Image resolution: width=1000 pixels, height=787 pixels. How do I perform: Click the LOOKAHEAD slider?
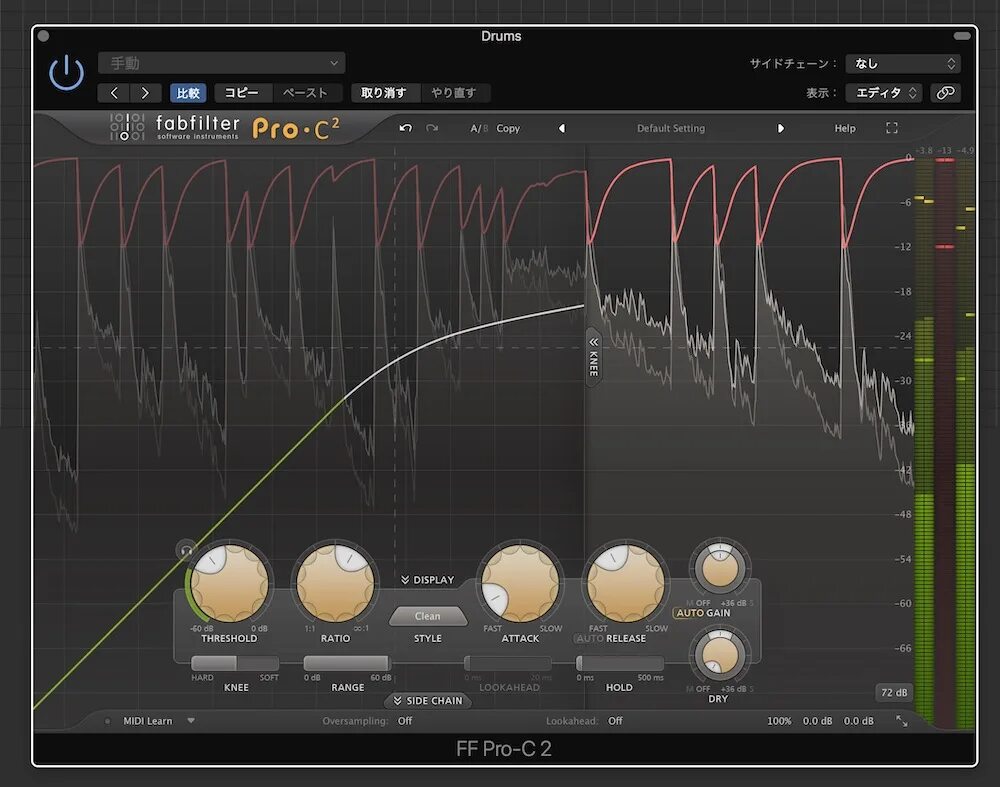click(x=508, y=663)
